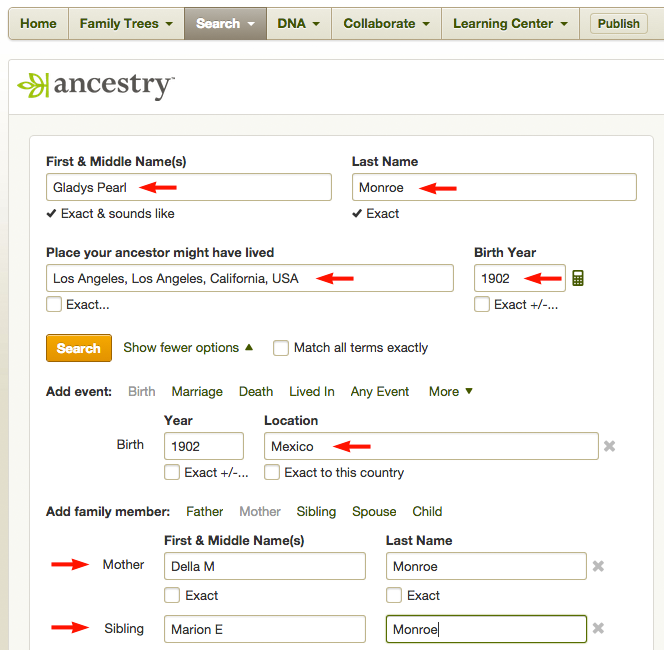Remove the Mother family member row
This screenshot has width=664, height=650.
(598, 566)
